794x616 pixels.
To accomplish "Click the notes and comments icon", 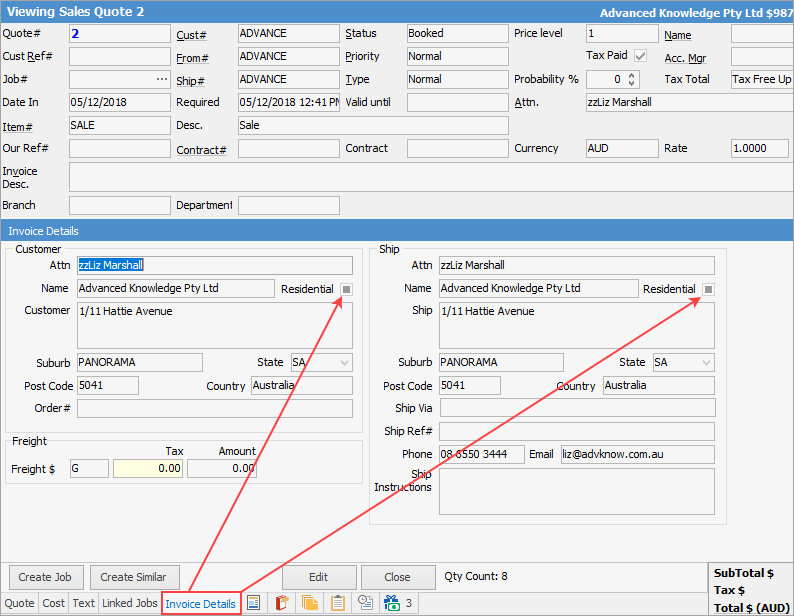I will point(366,603).
